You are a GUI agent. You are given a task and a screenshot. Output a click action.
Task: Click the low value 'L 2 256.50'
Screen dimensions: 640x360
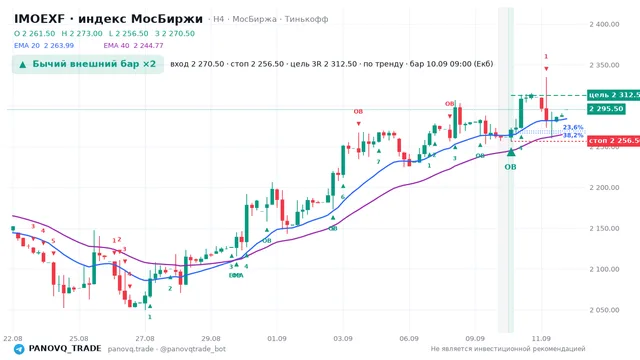129,33
